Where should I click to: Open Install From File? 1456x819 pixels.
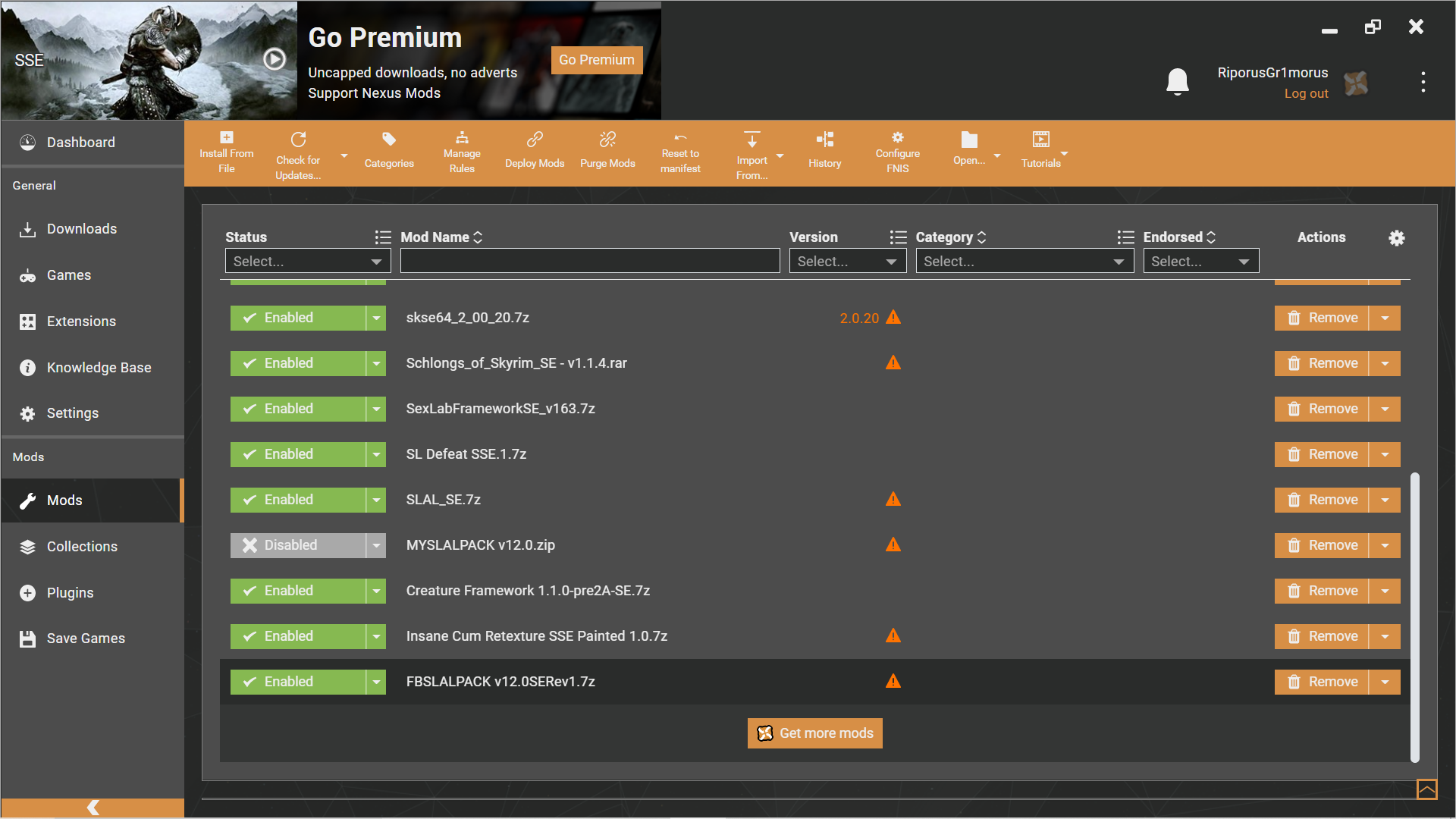coord(225,152)
